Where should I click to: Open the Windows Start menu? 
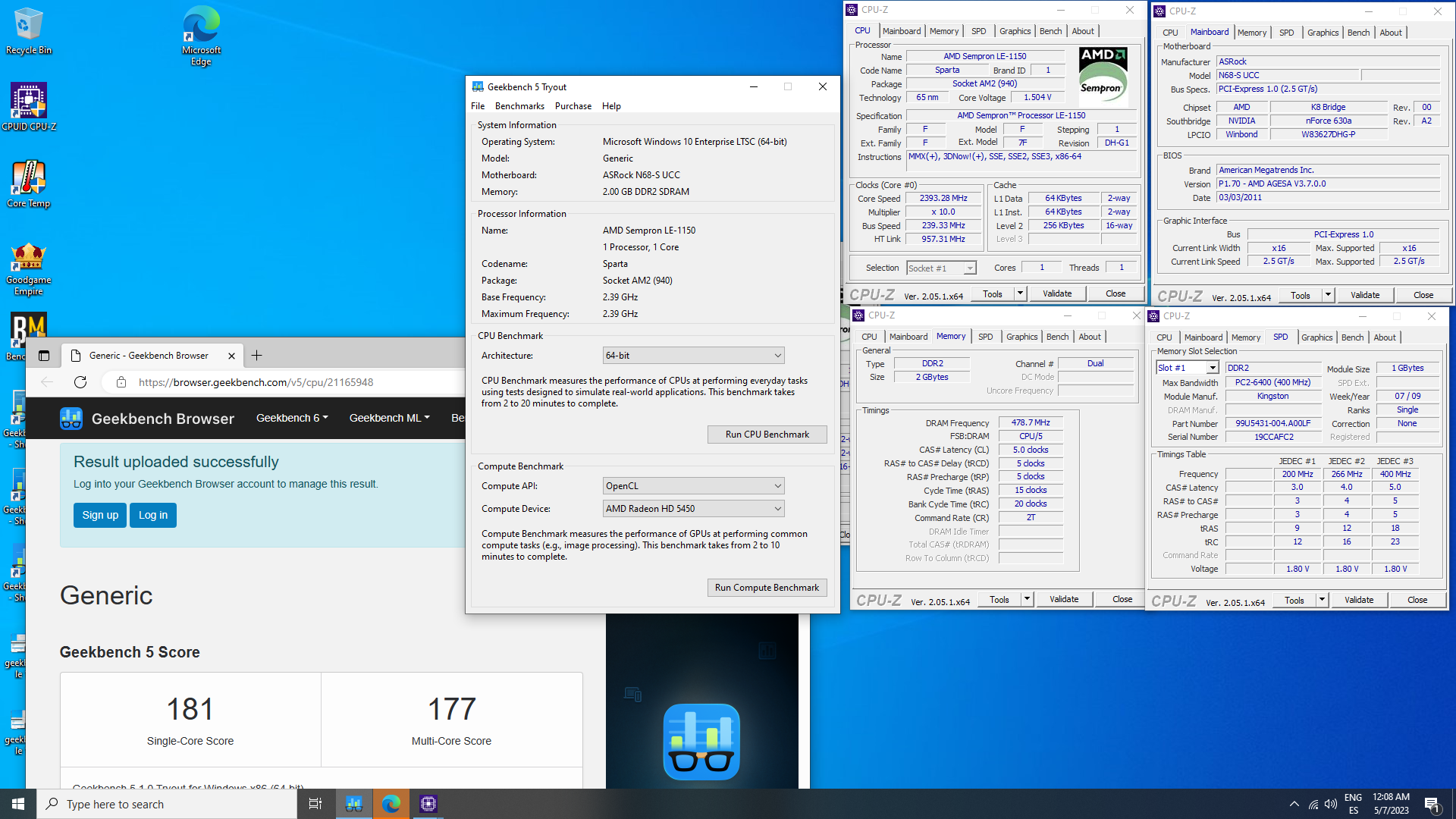point(18,804)
